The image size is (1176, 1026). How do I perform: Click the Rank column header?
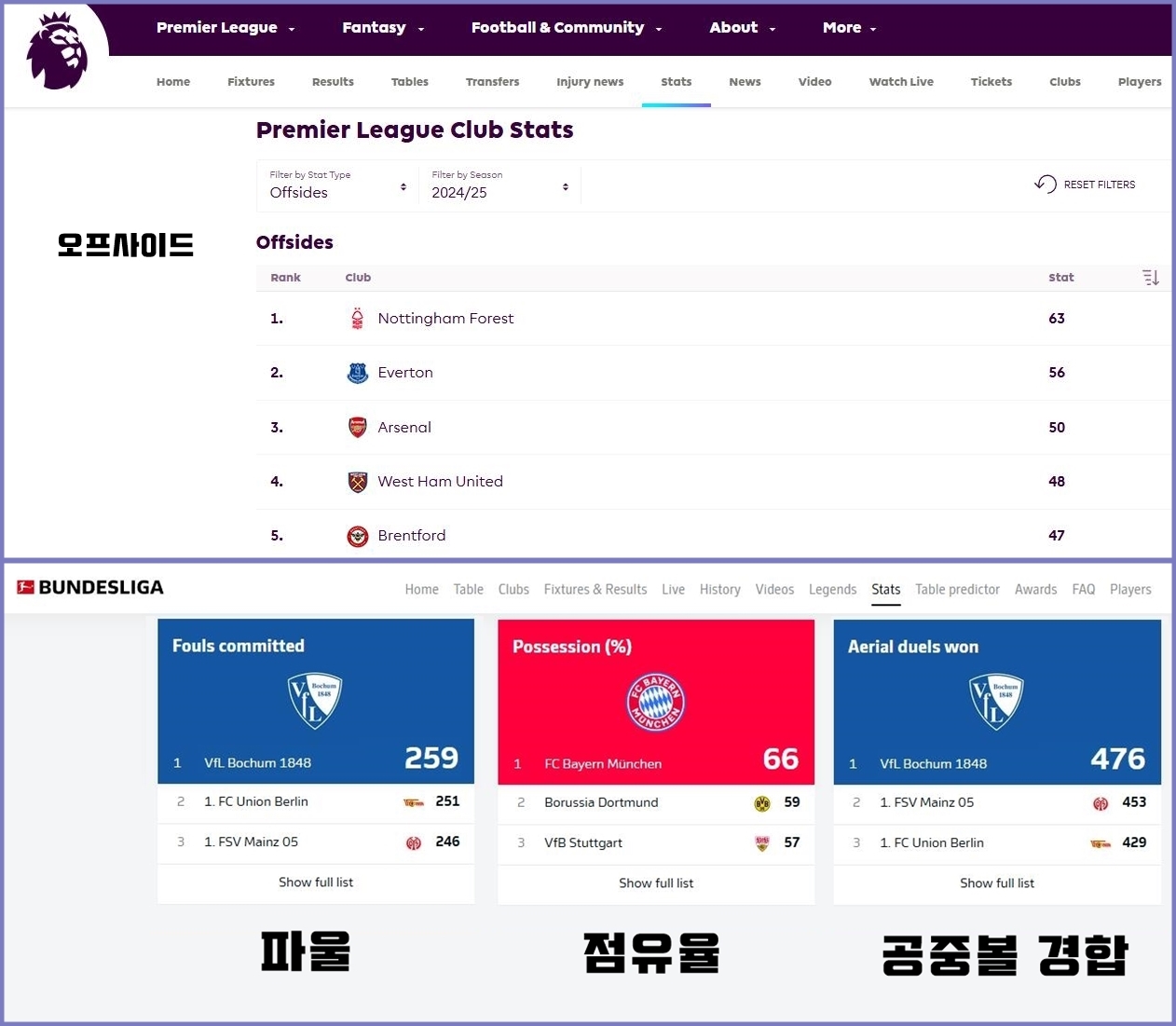point(285,278)
